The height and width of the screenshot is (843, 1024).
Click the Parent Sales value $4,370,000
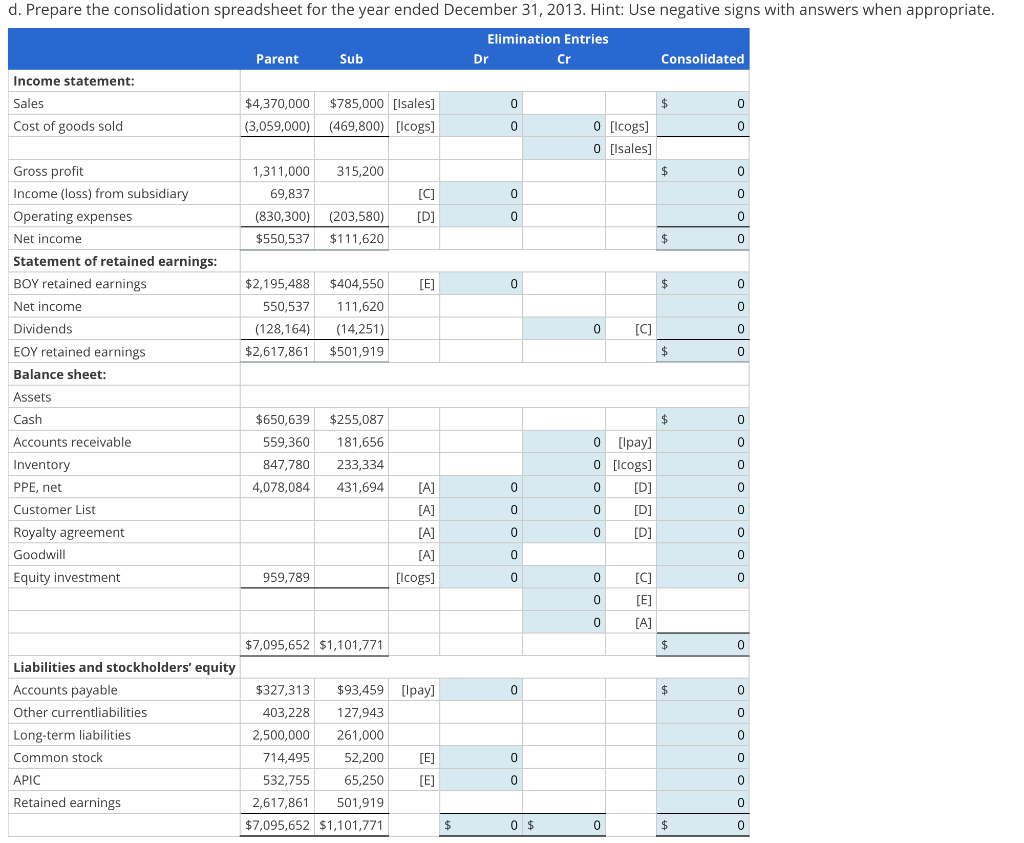(278, 103)
